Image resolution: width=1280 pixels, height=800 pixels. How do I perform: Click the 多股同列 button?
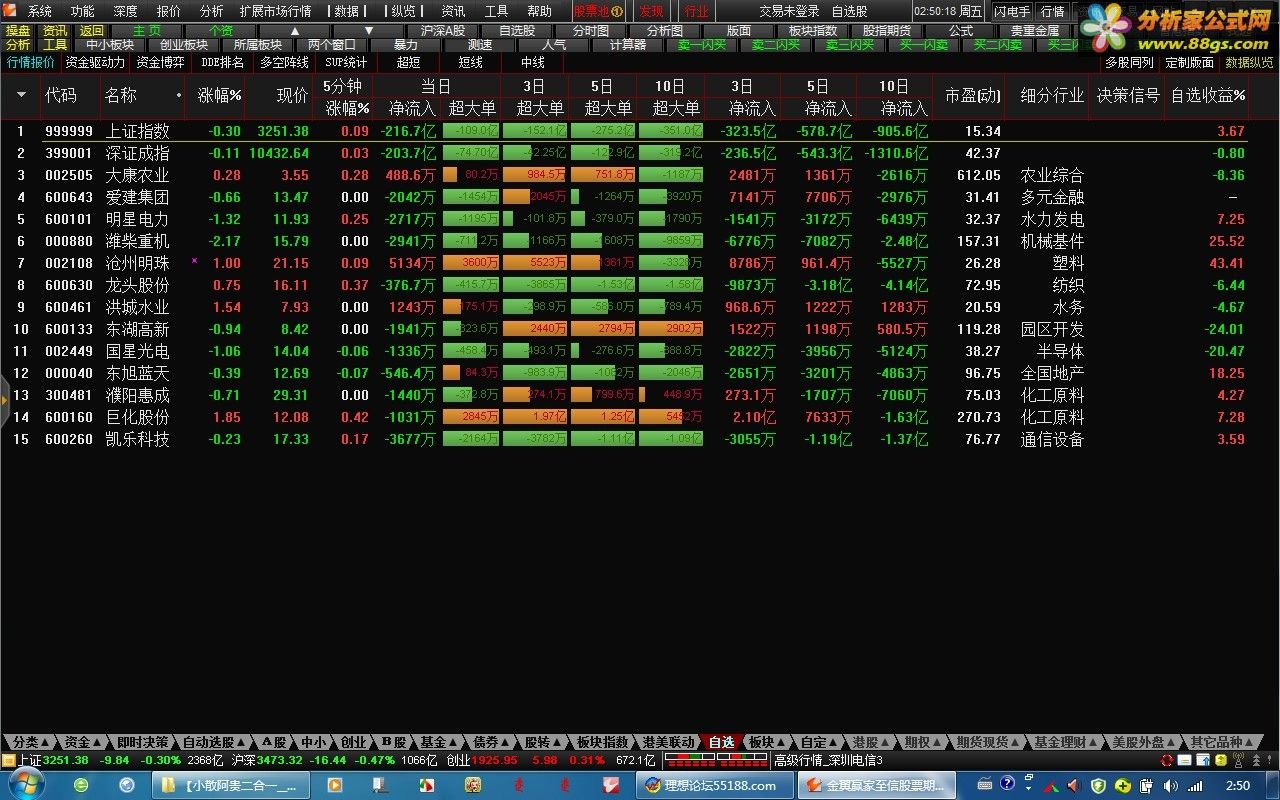pyautogui.click(x=1129, y=62)
